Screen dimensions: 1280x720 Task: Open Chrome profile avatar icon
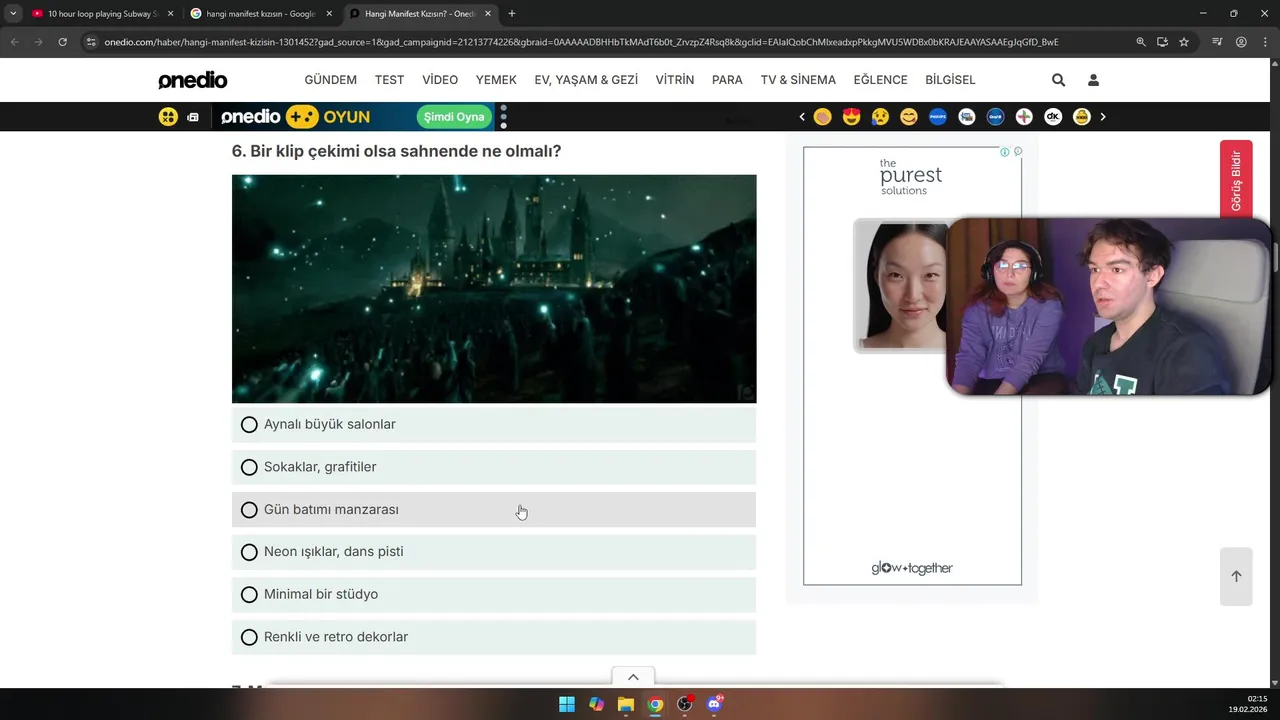pos(1241,42)
